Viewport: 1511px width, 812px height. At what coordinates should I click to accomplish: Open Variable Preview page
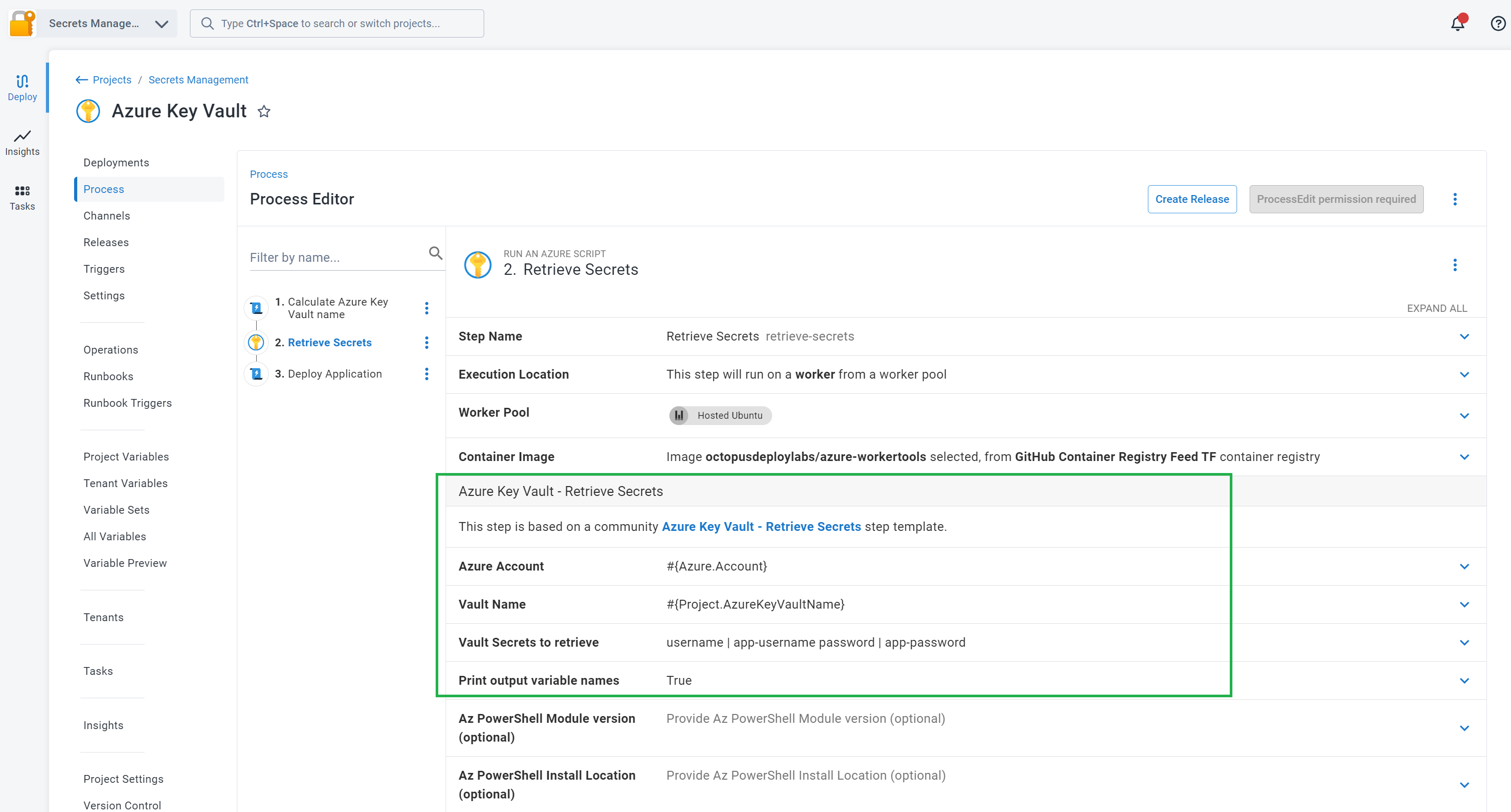(x=125, y=563)
